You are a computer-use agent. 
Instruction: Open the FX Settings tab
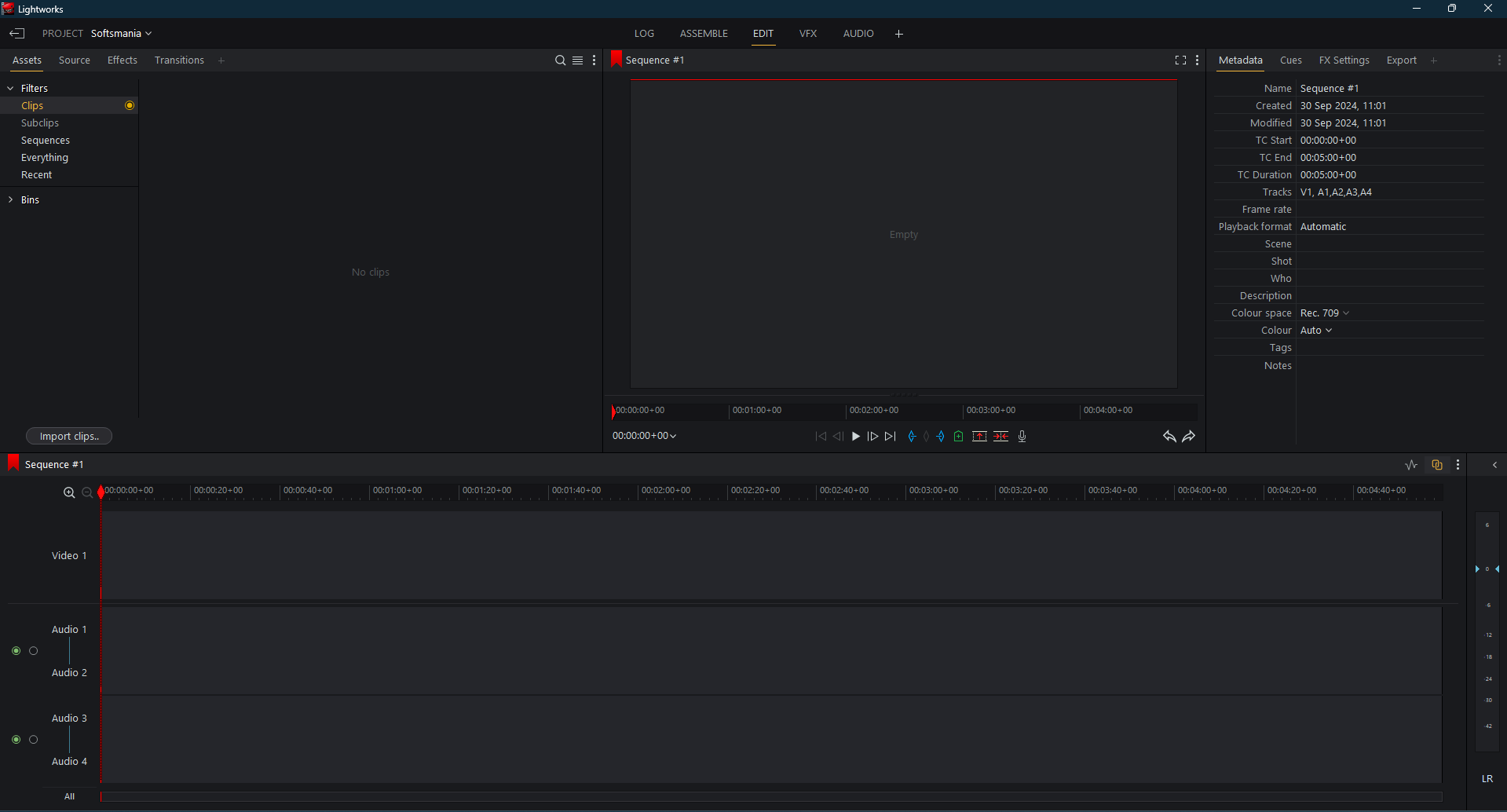tap(1344, 60)
